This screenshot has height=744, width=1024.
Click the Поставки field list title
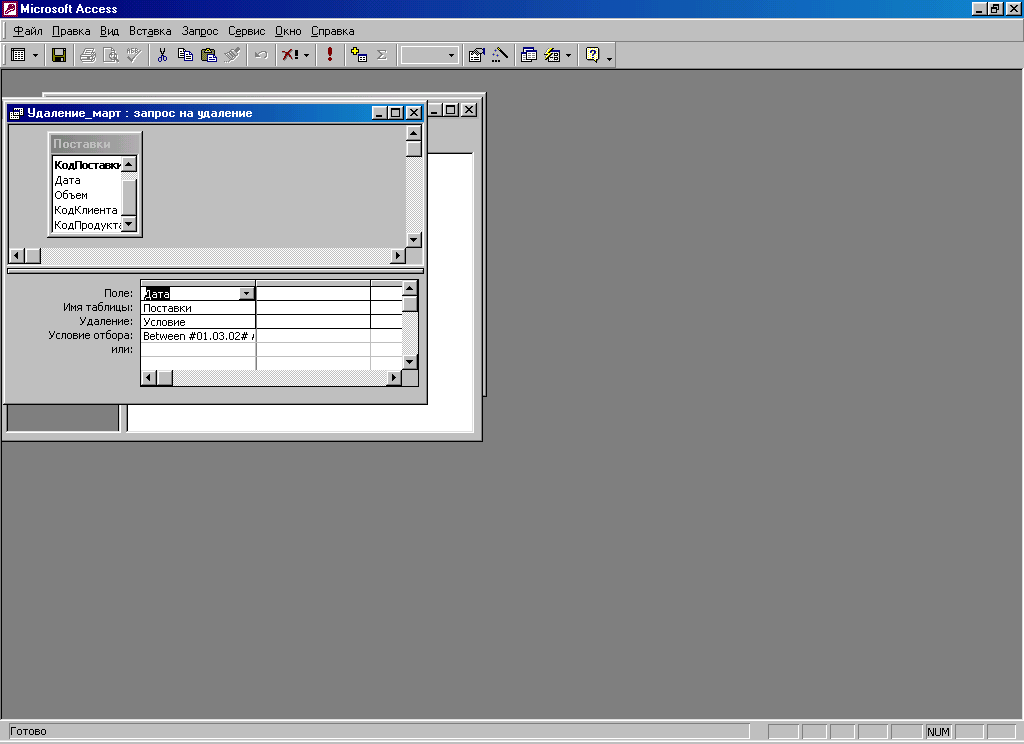pyautogui.click(x=95, y=144)
